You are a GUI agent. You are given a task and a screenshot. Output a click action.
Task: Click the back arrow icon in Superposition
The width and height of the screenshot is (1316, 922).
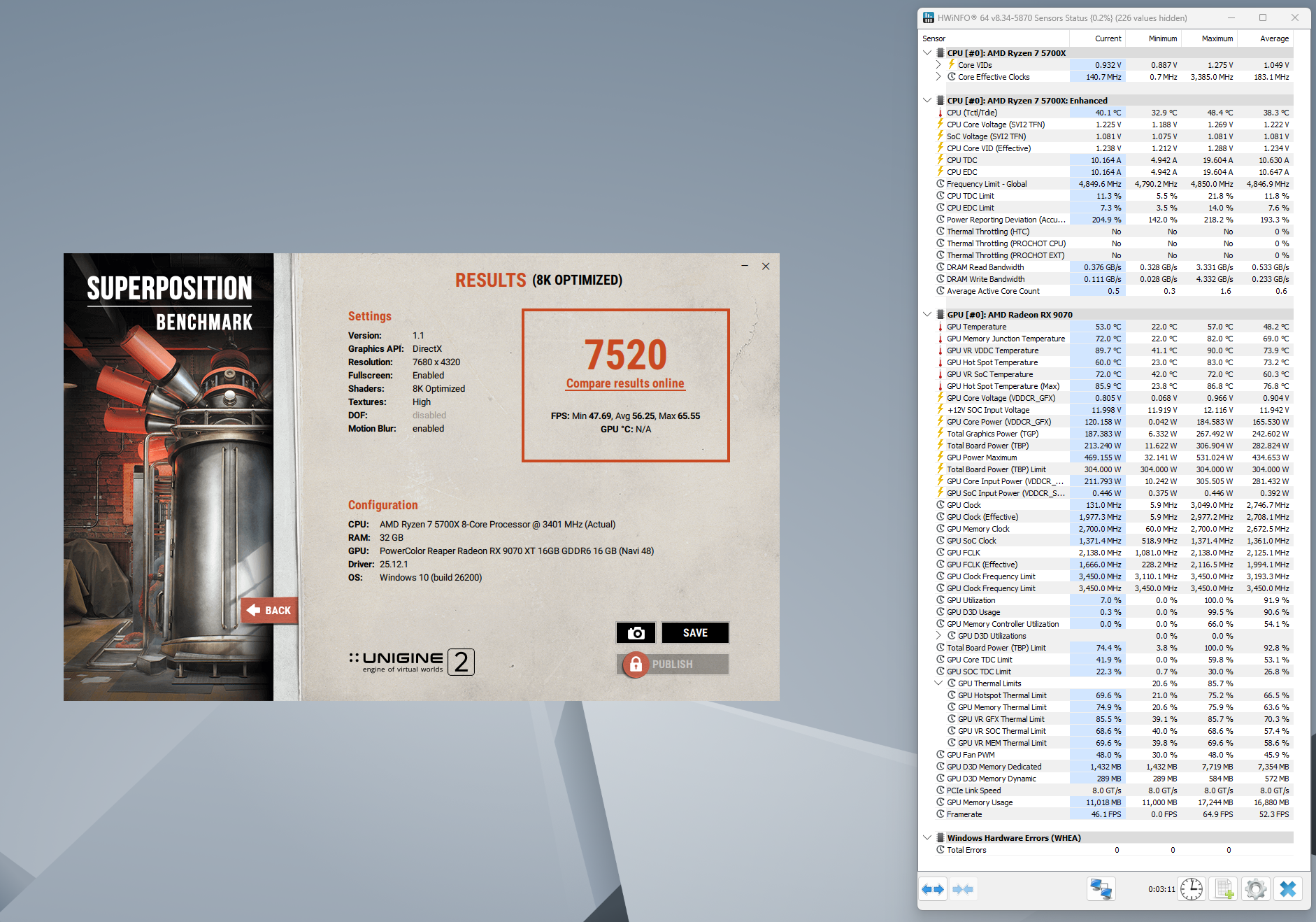253,610
